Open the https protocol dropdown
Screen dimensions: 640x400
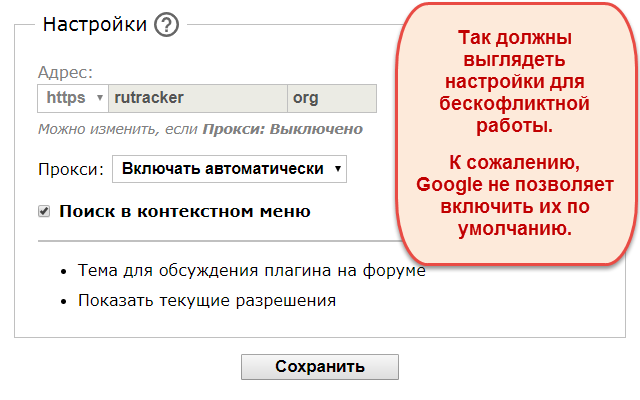pyautogui.click(x=73, y=98)
